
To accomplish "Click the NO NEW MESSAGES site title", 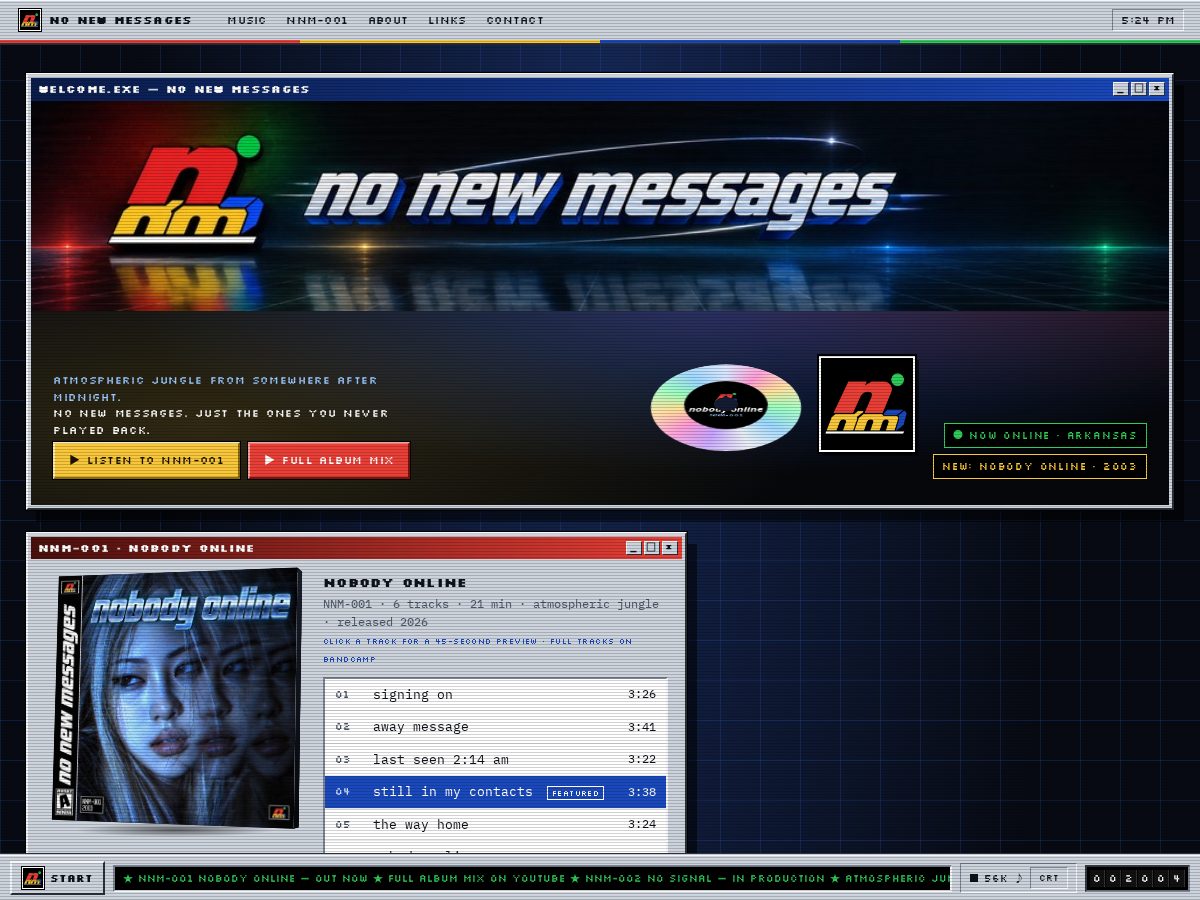I will coord(120,20).
